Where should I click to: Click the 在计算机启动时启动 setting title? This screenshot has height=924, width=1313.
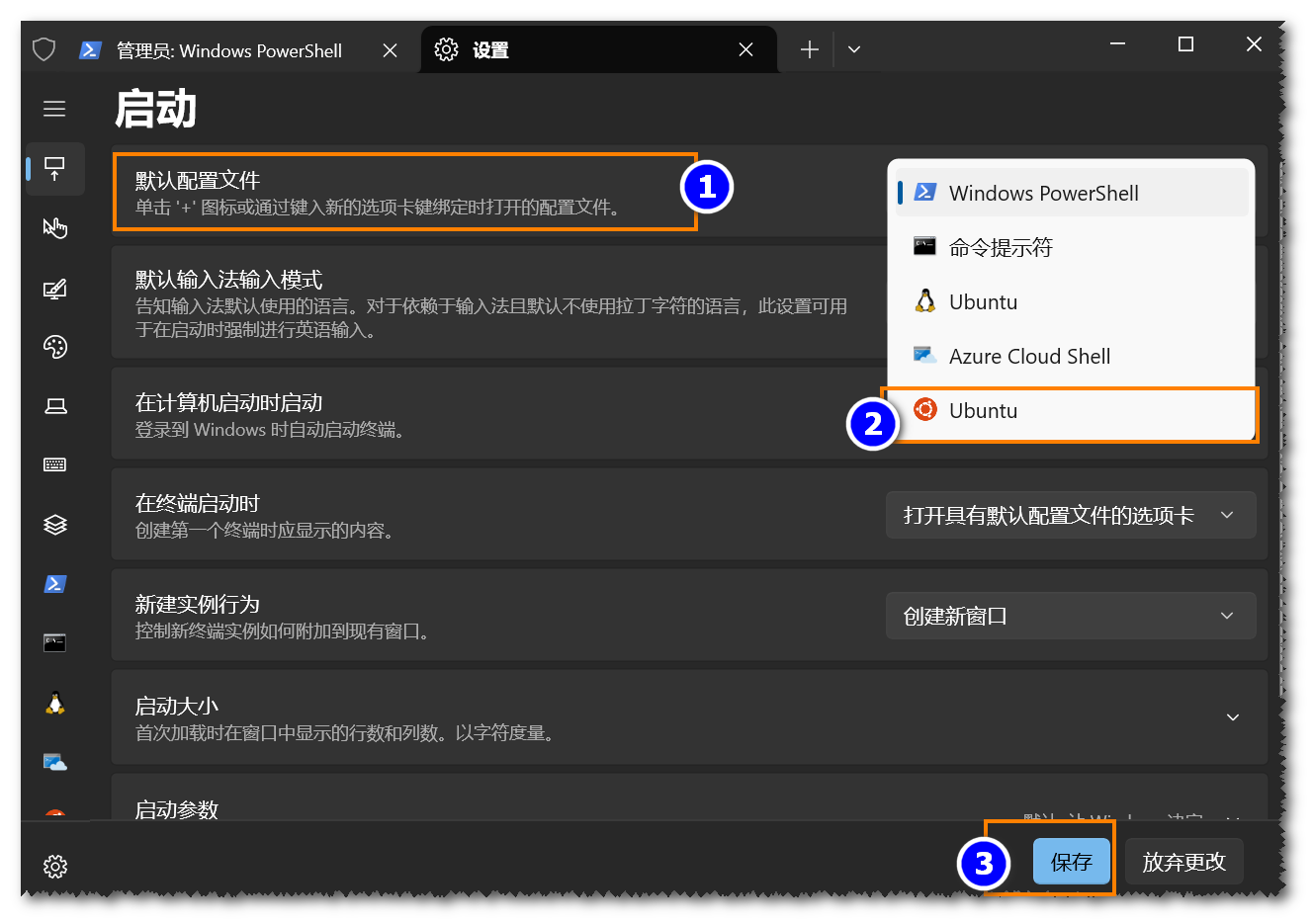[x=229, y=403]
